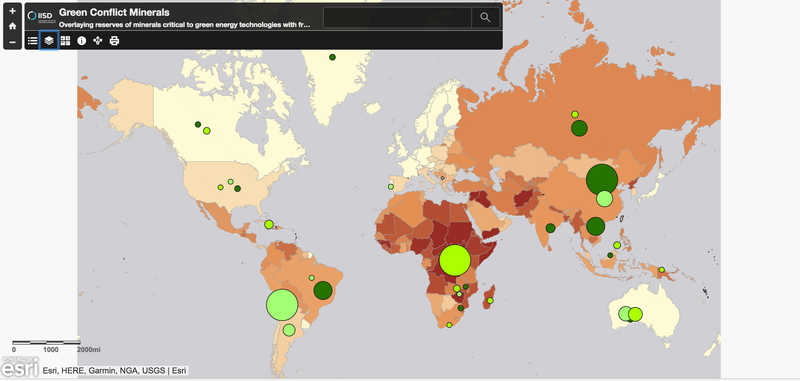Image resolution: width=800 pixels, height=381 pixels.
Task: Click the IISD logo
Action: click(x=40, y=16)
